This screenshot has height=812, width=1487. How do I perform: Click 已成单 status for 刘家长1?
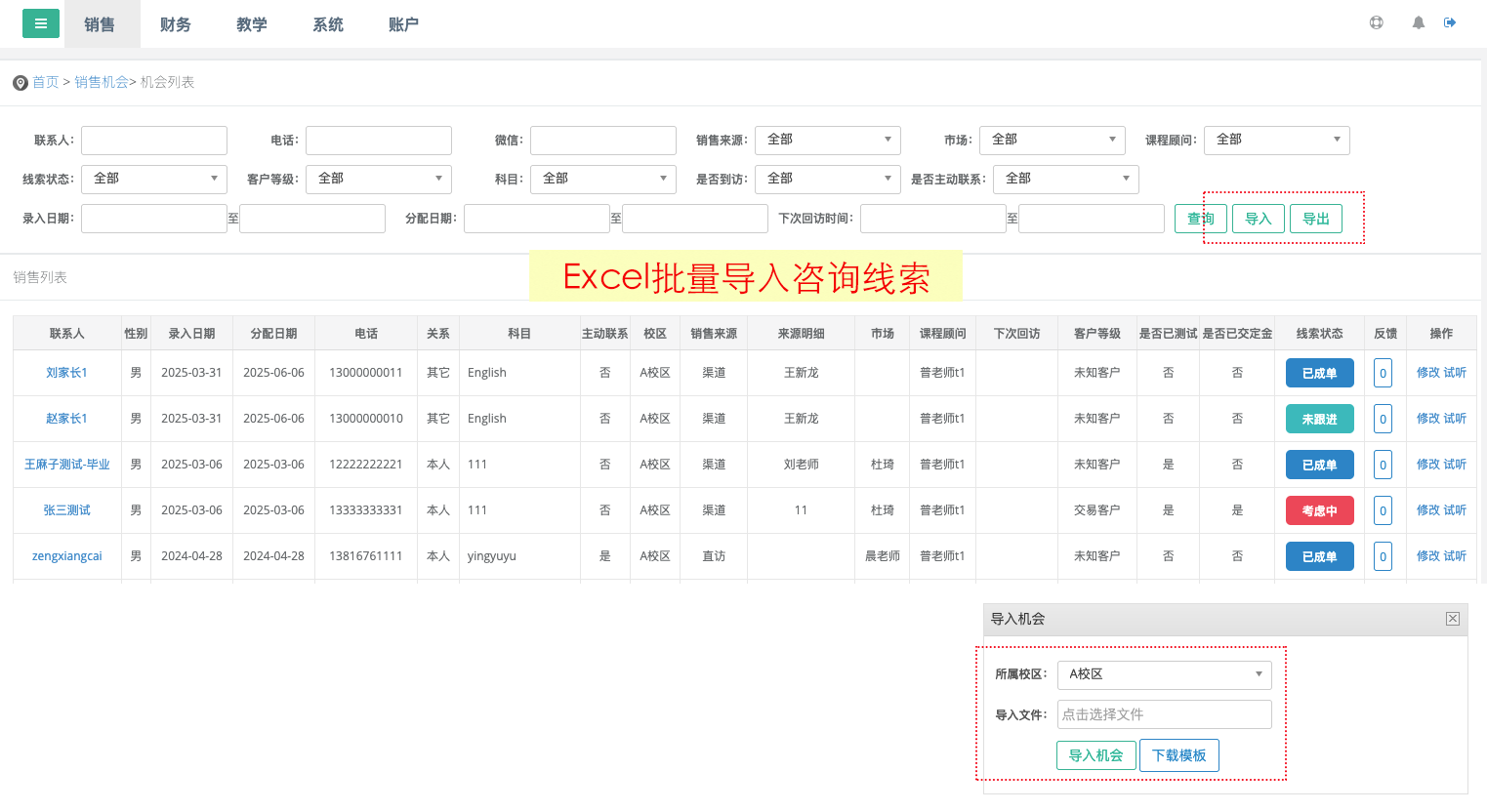pos(1319,373)
